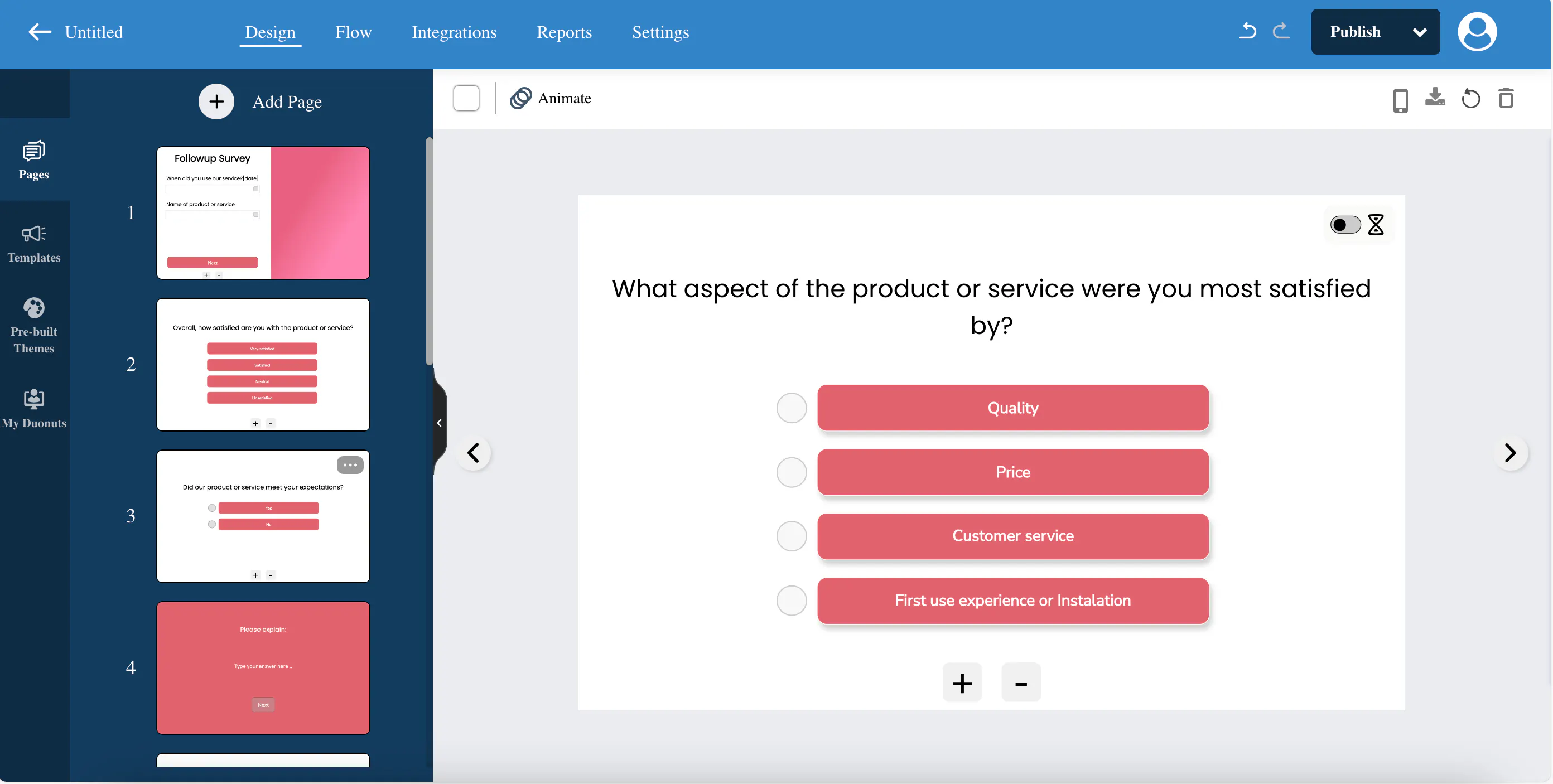Go to previous page with left chevron
Viewport: 1553px width, 784px height.
click(x=474, y=453)
